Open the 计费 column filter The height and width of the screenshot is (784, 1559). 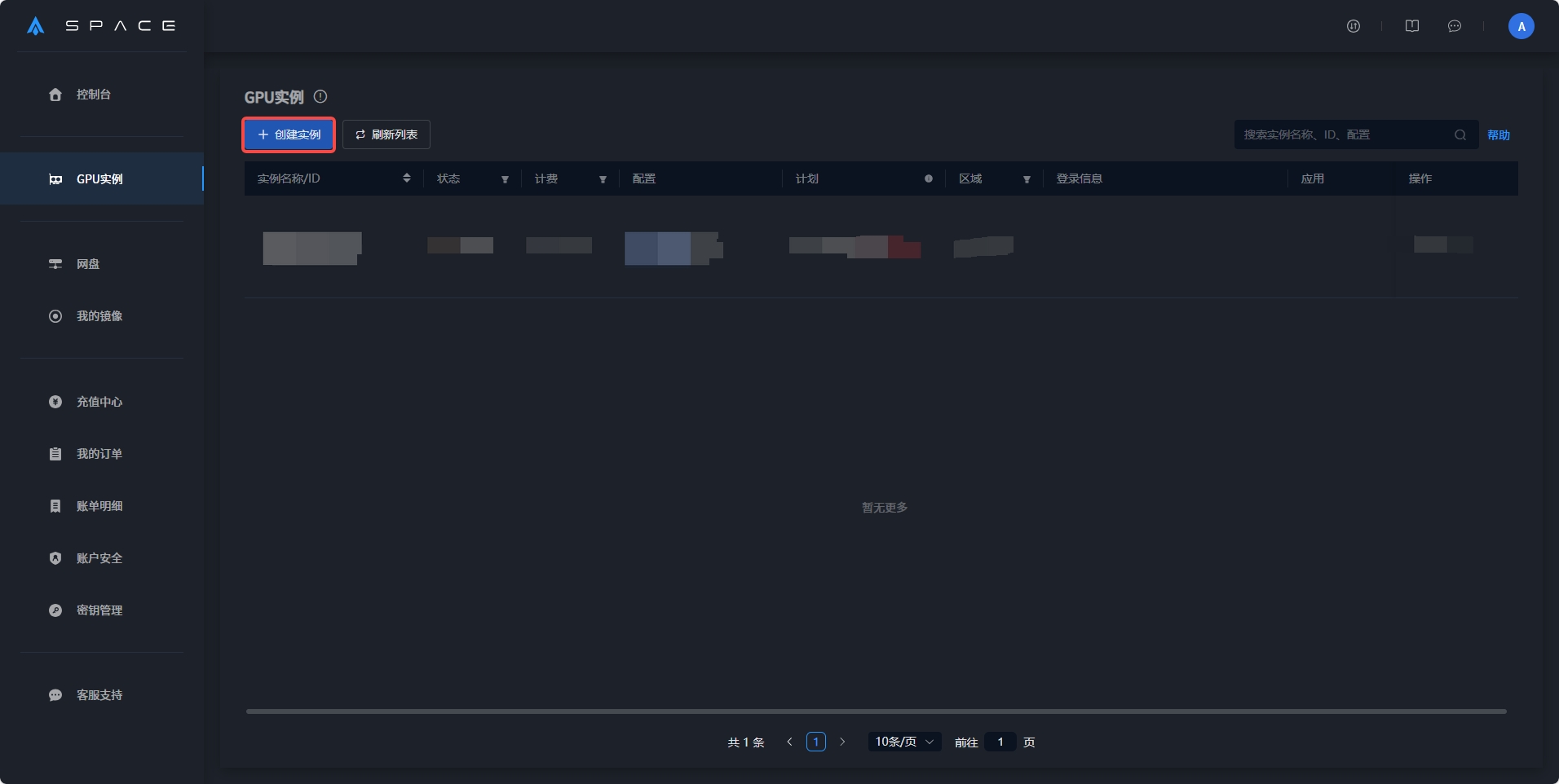click(x=603, y=179)
